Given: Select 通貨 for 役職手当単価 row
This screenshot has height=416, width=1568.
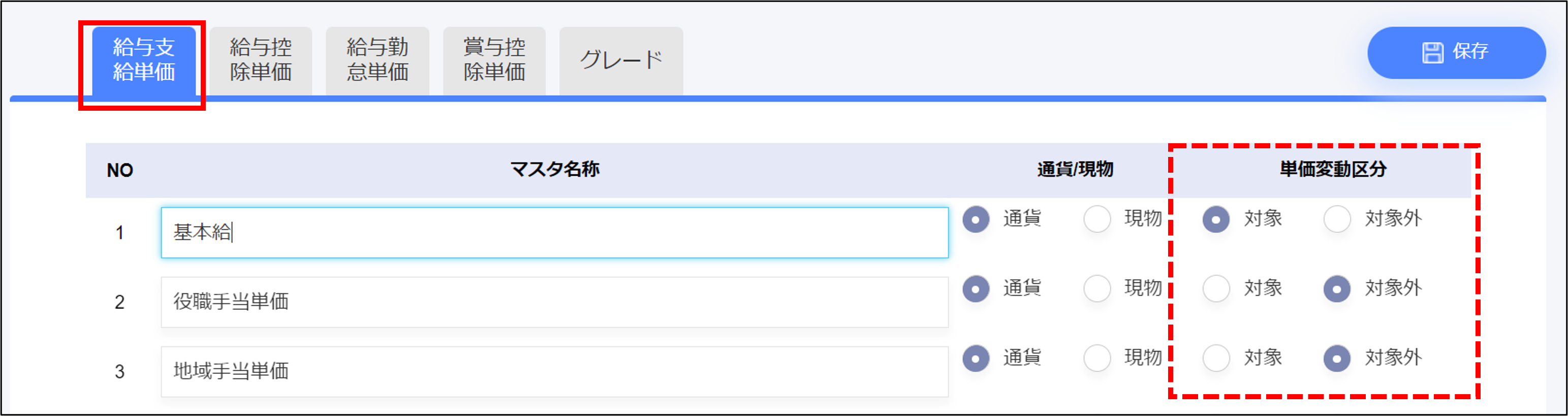Looking at the screenshot, I should [x=976, y=289].
